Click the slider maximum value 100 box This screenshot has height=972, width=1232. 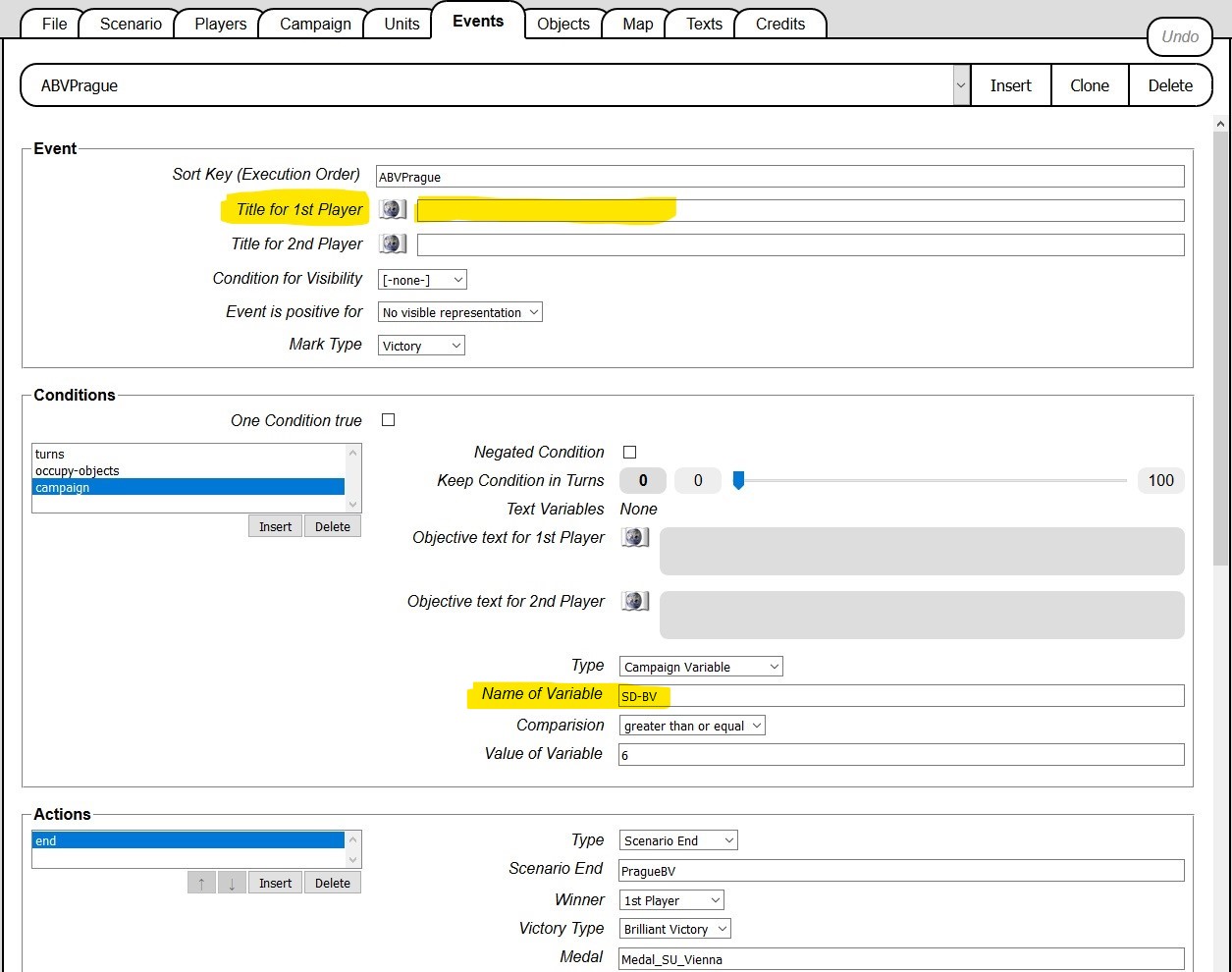pos(1161,480)
